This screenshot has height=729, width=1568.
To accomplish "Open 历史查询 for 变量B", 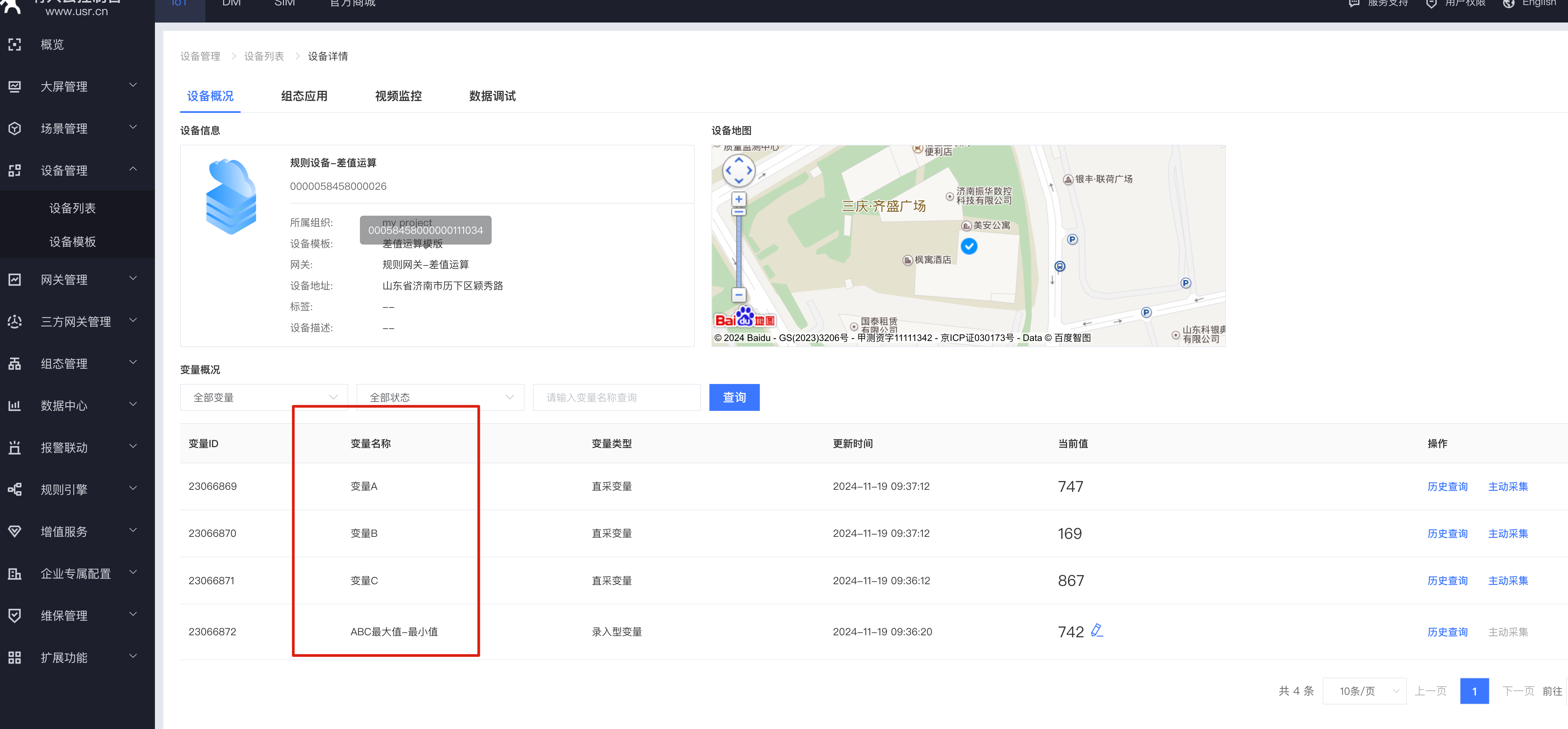I will click(x=1447, y=533).
